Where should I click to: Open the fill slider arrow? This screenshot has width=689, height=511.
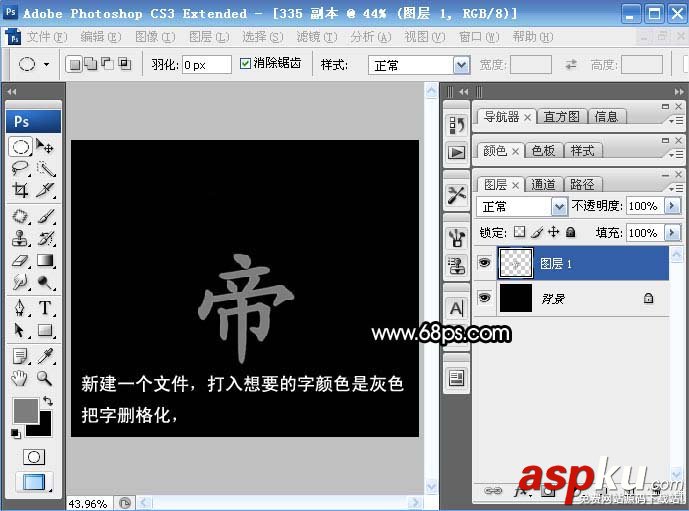coord(672,232)
